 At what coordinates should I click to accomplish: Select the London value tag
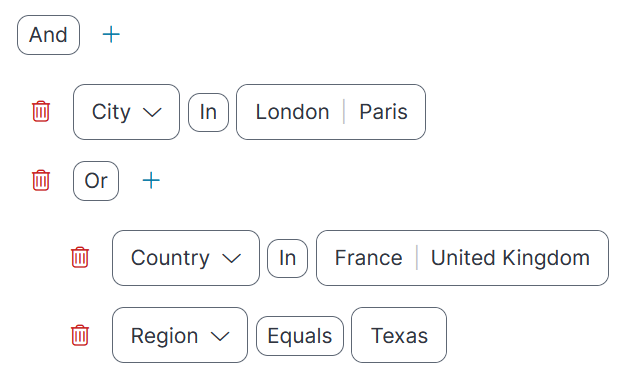pyautogui.click(x=292, y=112)
